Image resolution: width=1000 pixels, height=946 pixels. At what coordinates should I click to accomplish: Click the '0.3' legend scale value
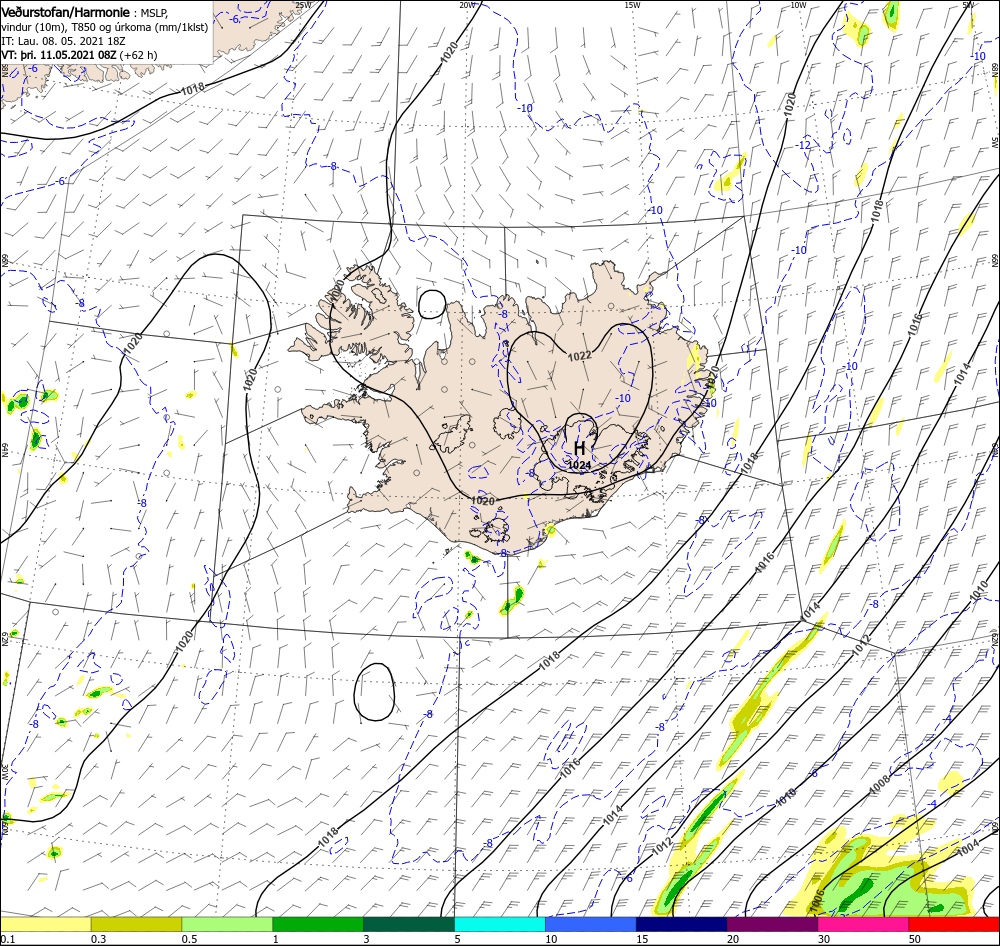pos(99,939)
